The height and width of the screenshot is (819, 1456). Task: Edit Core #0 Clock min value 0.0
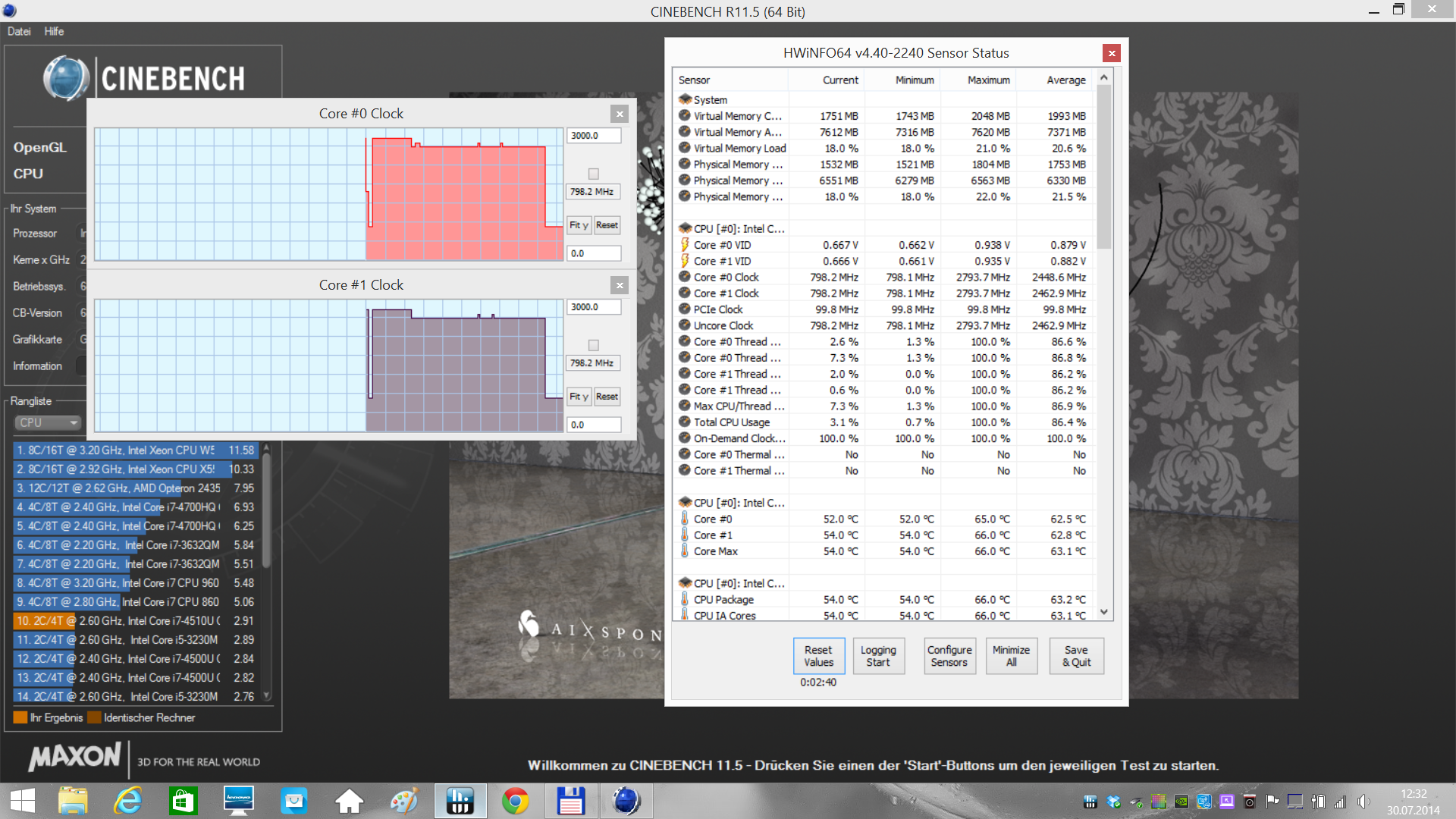point(594,253)
